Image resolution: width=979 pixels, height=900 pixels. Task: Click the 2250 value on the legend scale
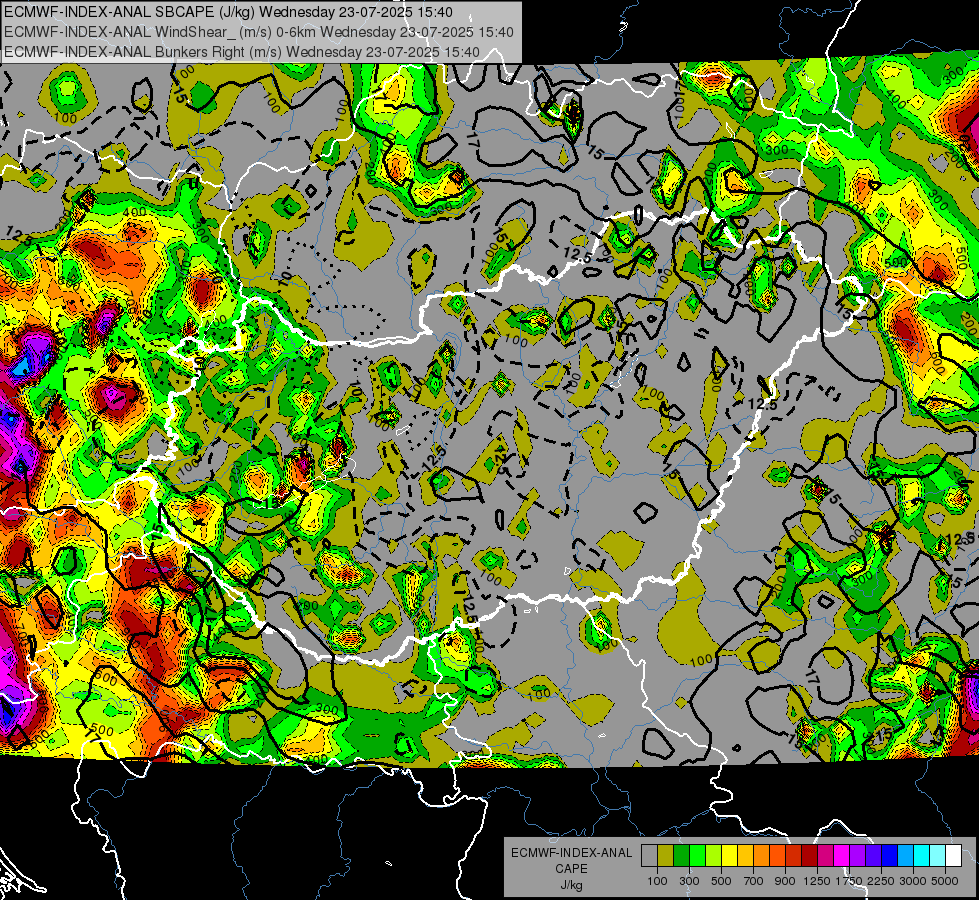tap(881, 881)
